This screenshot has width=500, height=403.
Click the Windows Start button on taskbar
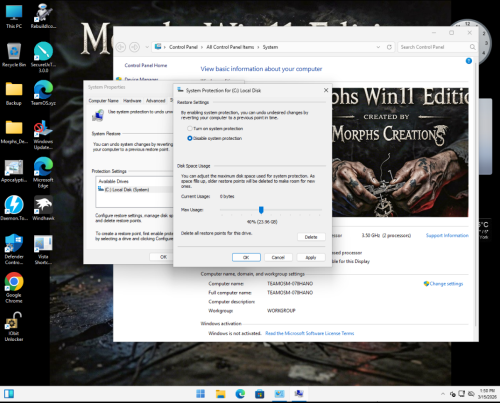coord(200,394)
